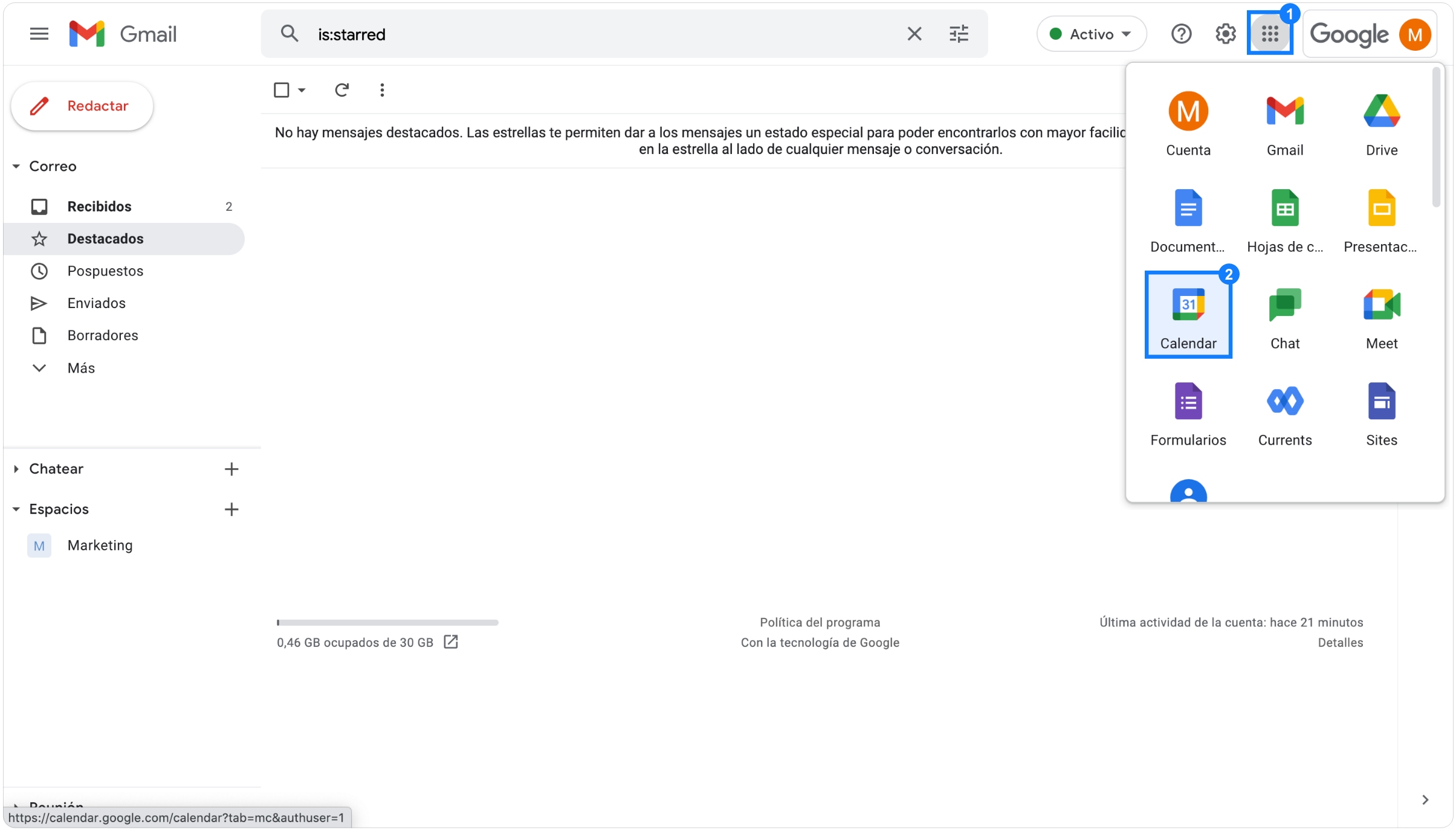Open Cuenta in the apps panel

coord(1188,124)
